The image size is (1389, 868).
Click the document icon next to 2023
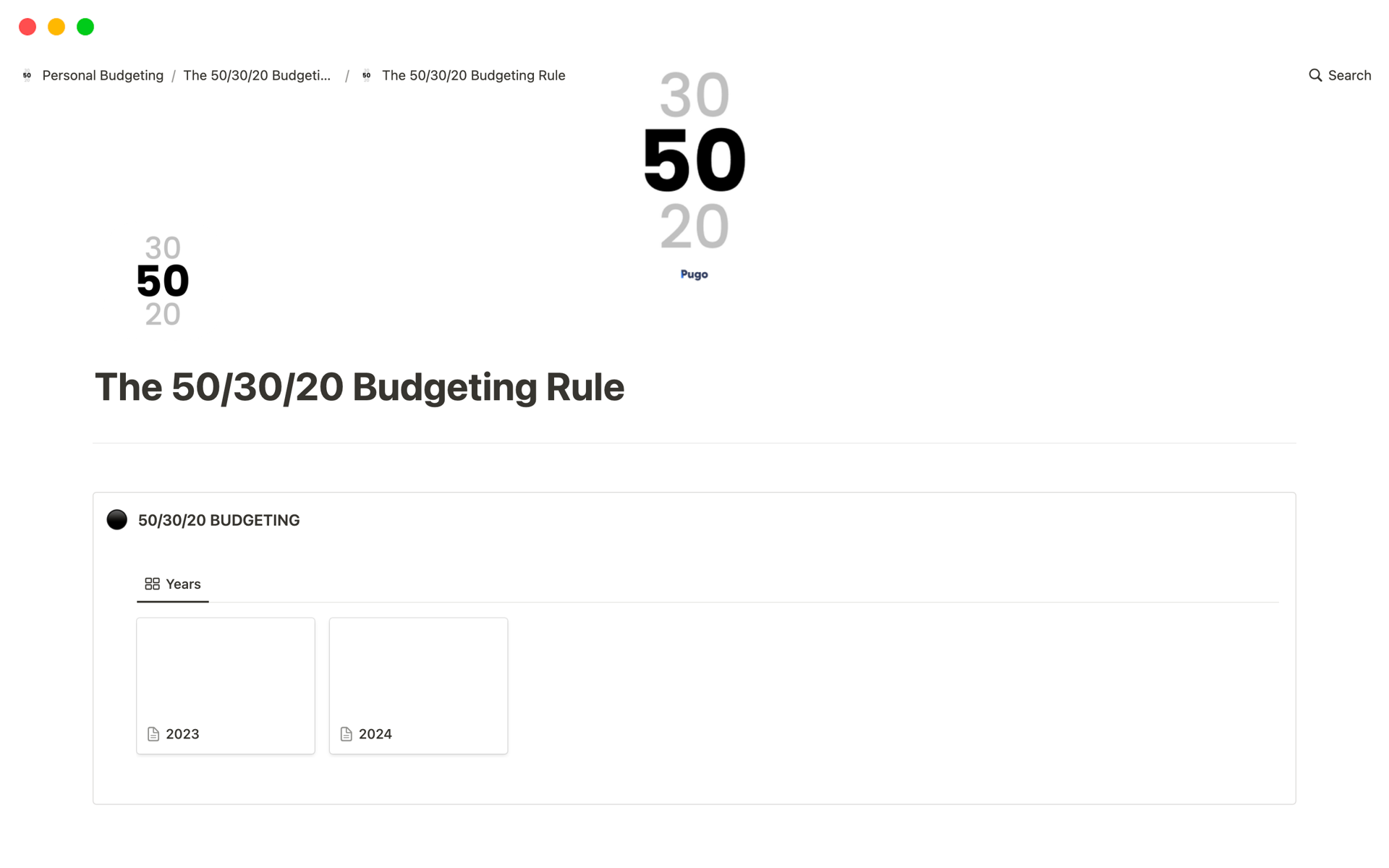(153, 734)
